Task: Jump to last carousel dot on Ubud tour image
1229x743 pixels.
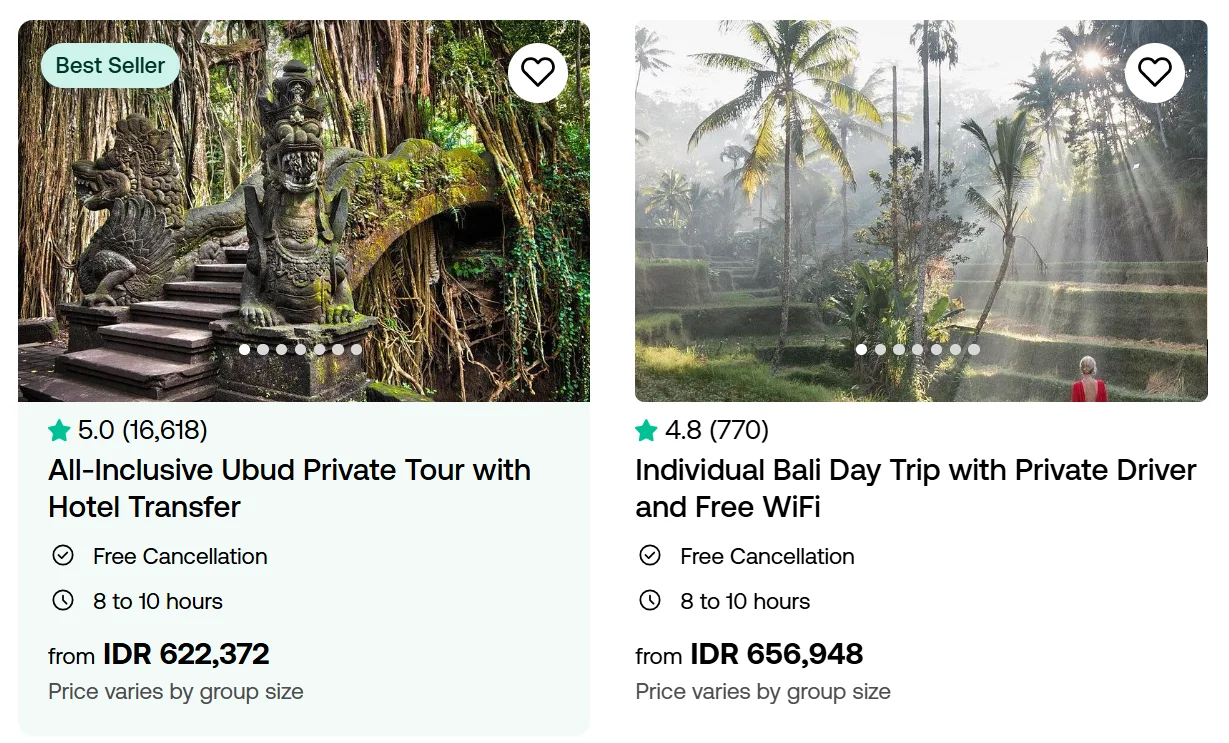Action: point(356,350)
